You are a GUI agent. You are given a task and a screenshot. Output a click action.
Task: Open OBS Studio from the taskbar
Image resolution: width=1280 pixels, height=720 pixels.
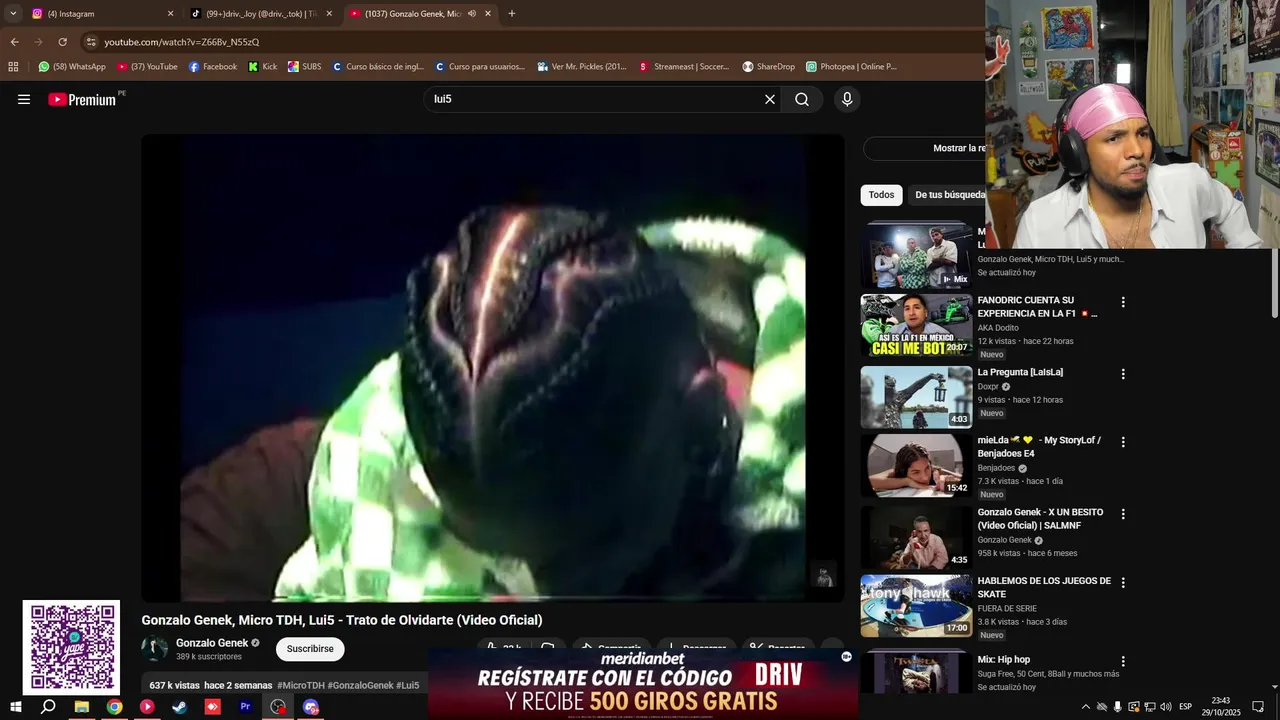(278, 707)
